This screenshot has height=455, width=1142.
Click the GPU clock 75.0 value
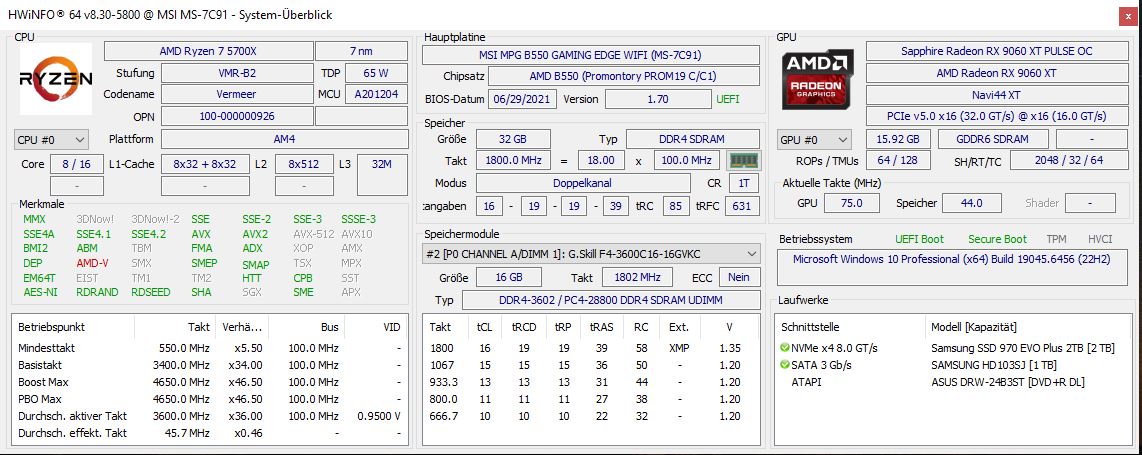[x=851, y=203]
